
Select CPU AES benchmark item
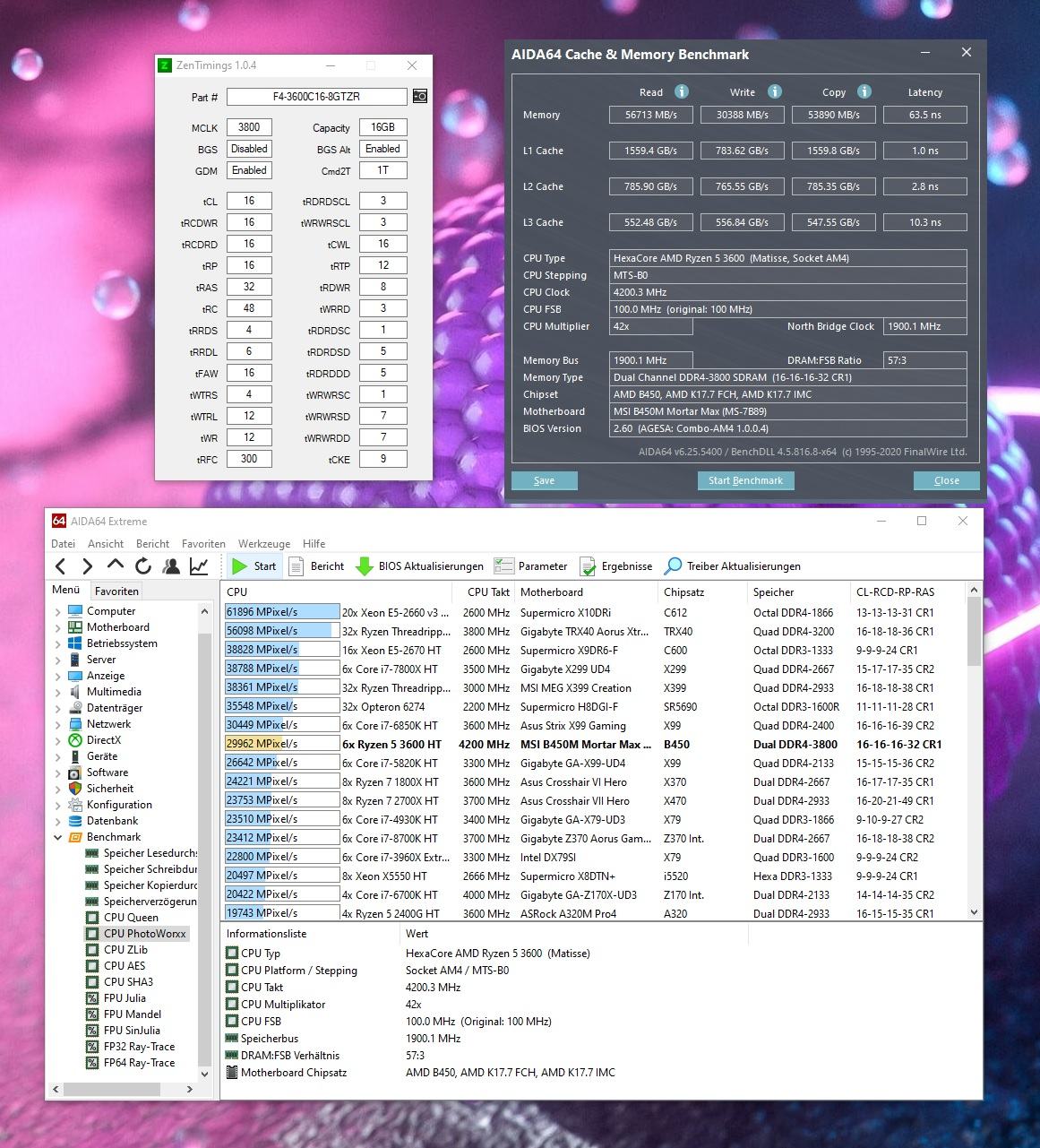[125, 965]
